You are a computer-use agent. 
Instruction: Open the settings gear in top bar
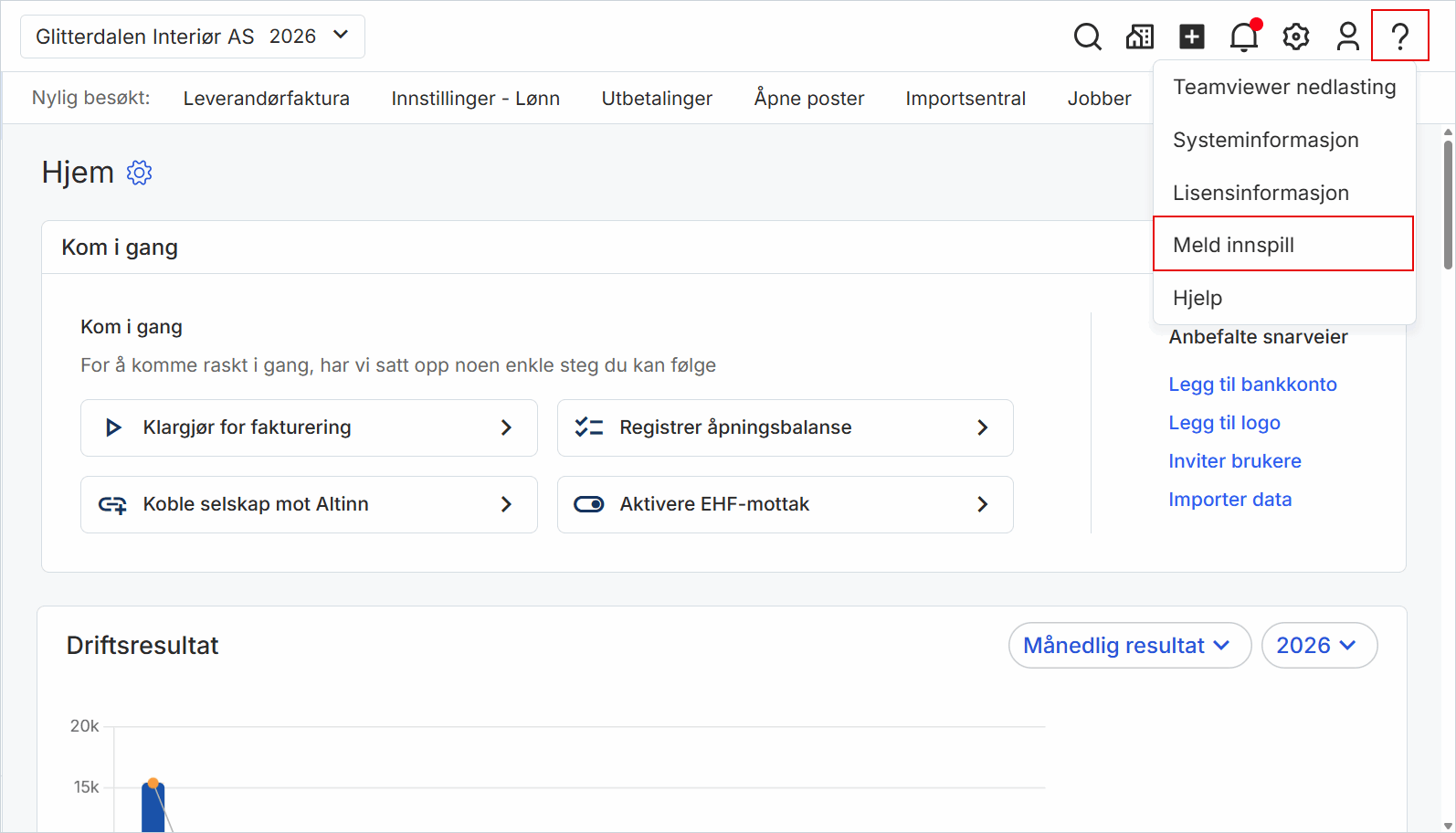pyautogui.click(x=1295, y=37)
